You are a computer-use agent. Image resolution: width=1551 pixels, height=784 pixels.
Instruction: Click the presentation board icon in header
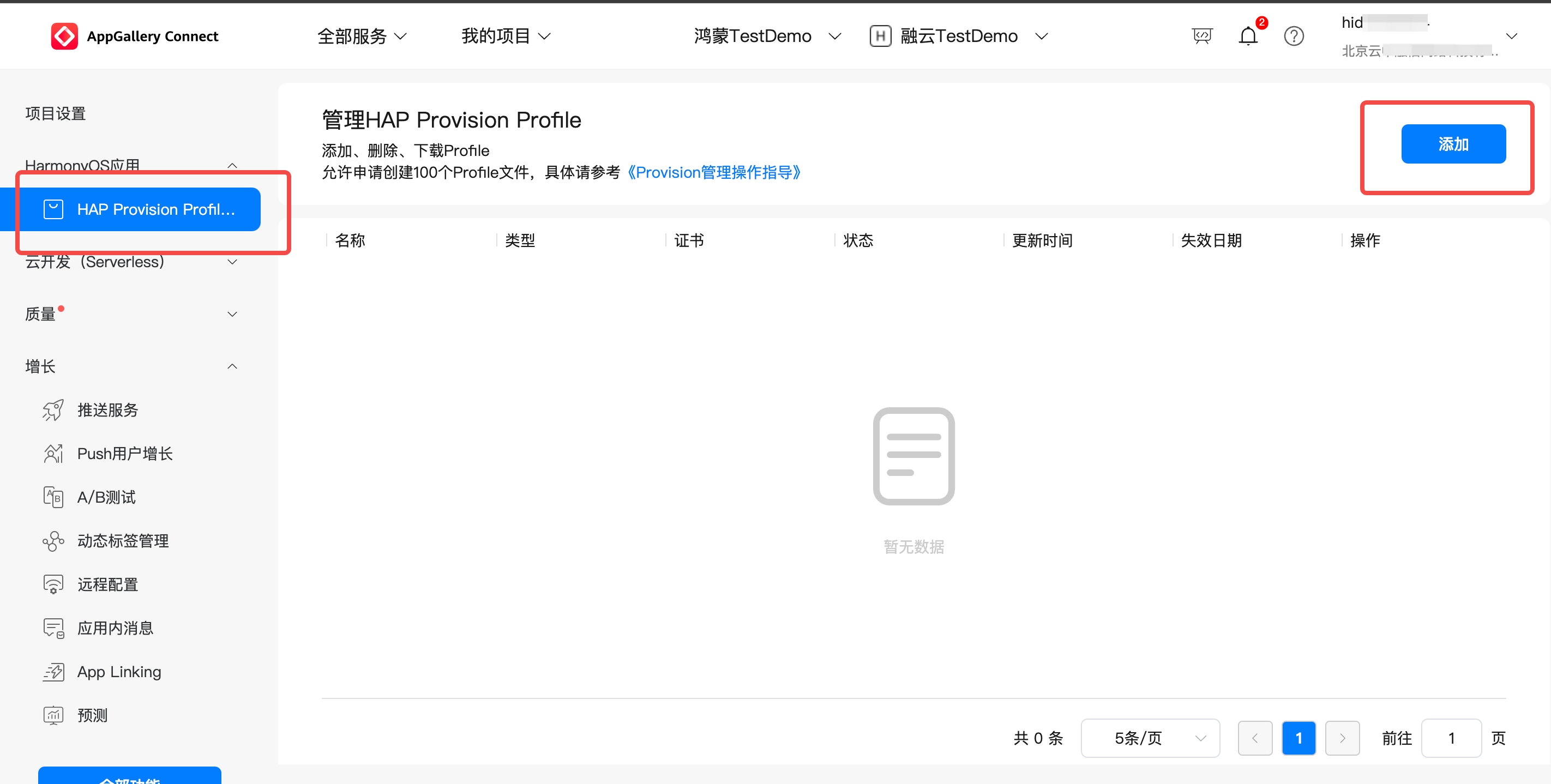(x=1202, y=36)
